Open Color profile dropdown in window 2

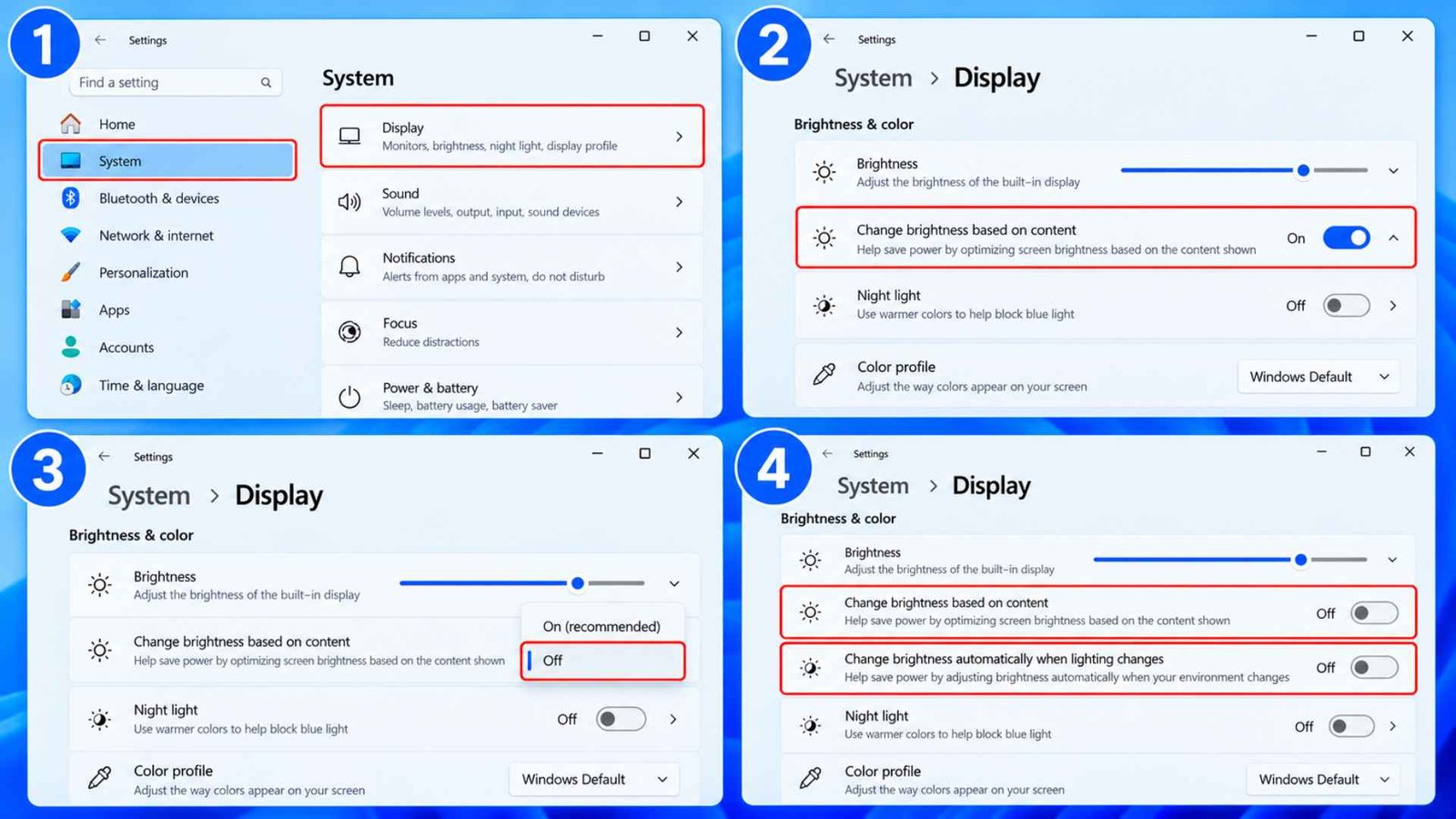1319,377
